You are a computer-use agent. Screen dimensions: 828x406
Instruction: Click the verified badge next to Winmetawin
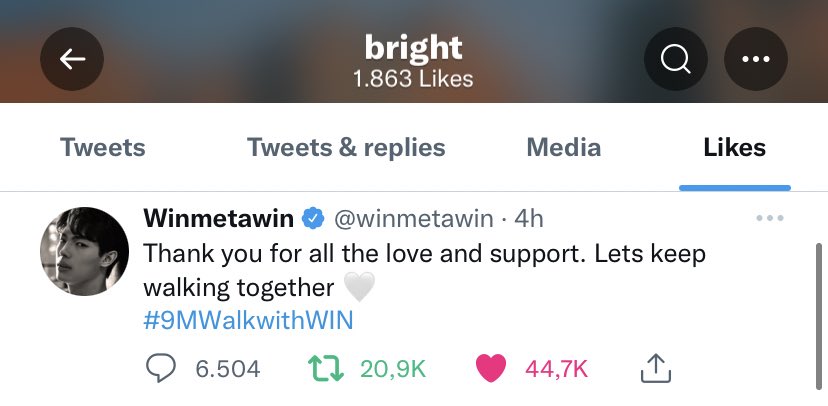(313, 218)
